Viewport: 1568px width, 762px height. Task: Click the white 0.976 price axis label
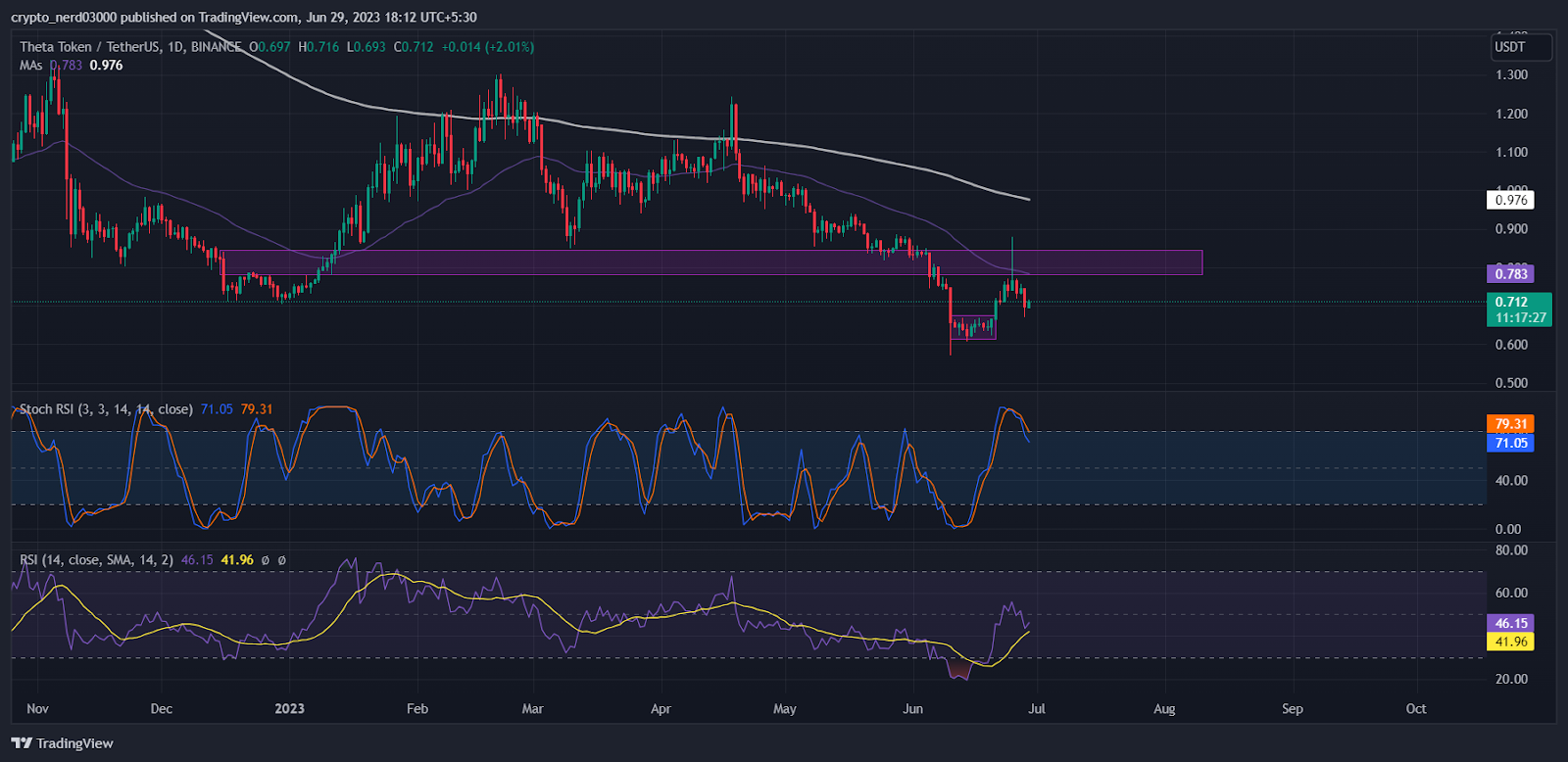coord(1511,200)
